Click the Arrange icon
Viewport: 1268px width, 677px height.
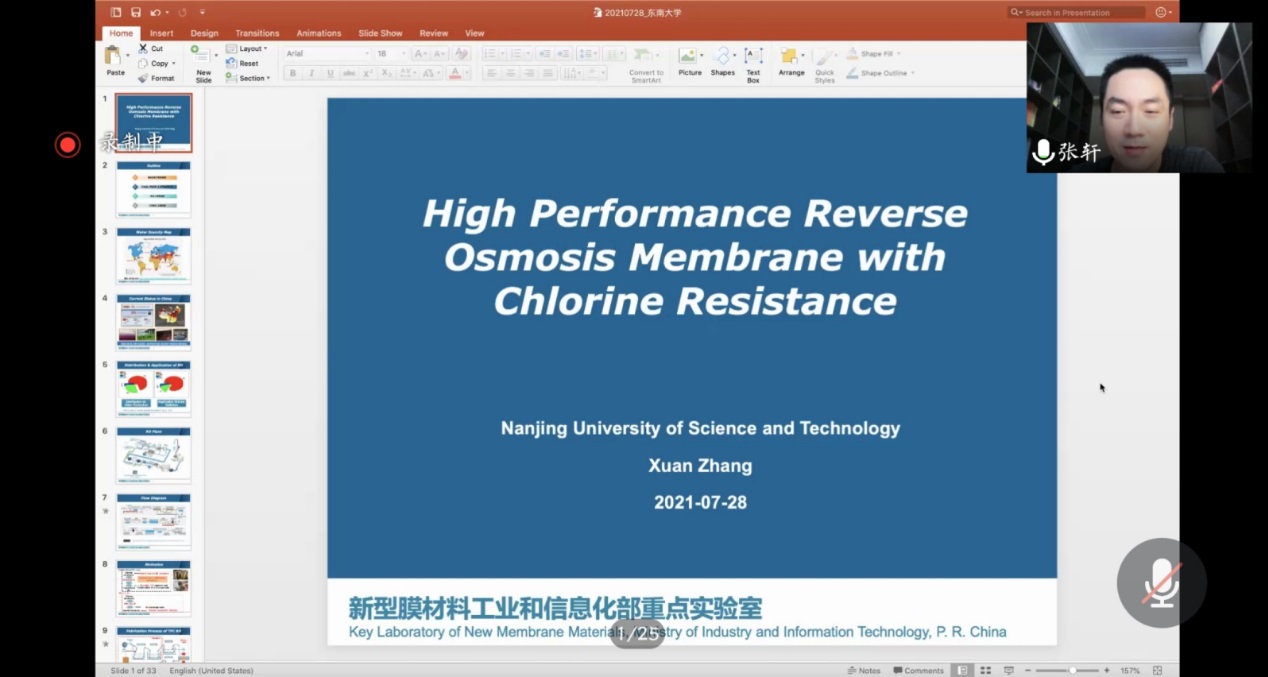pos(790,57)
